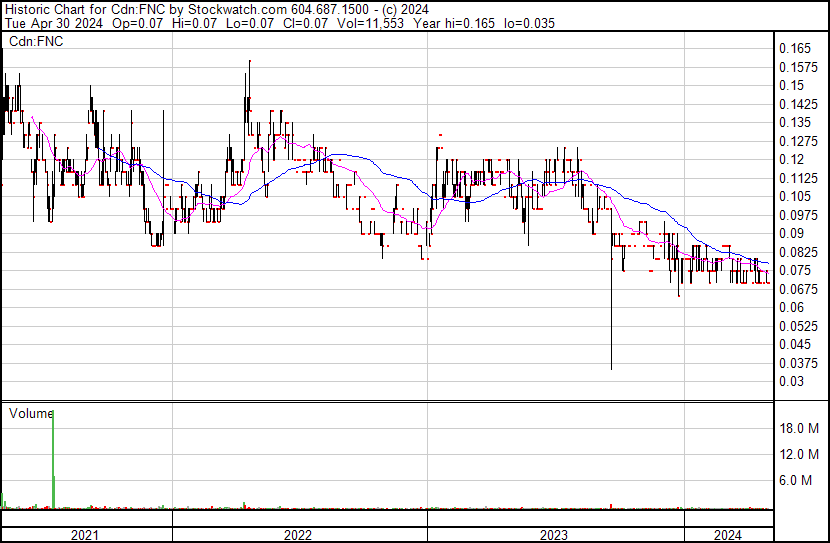Image resolution: width=830 pixels, height=543 pixels.
Task: Click the Volume panel label
Action: [x=30, y=412]
